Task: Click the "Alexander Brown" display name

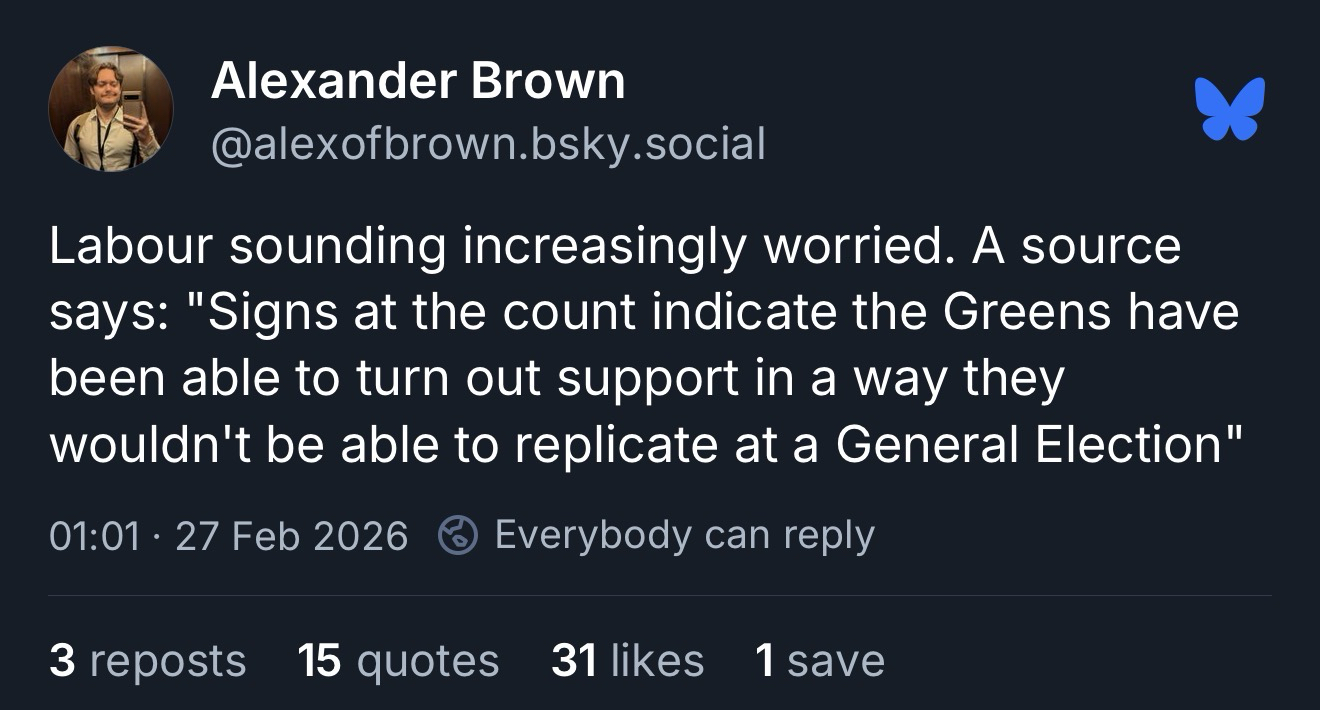Action: (418, 81)
